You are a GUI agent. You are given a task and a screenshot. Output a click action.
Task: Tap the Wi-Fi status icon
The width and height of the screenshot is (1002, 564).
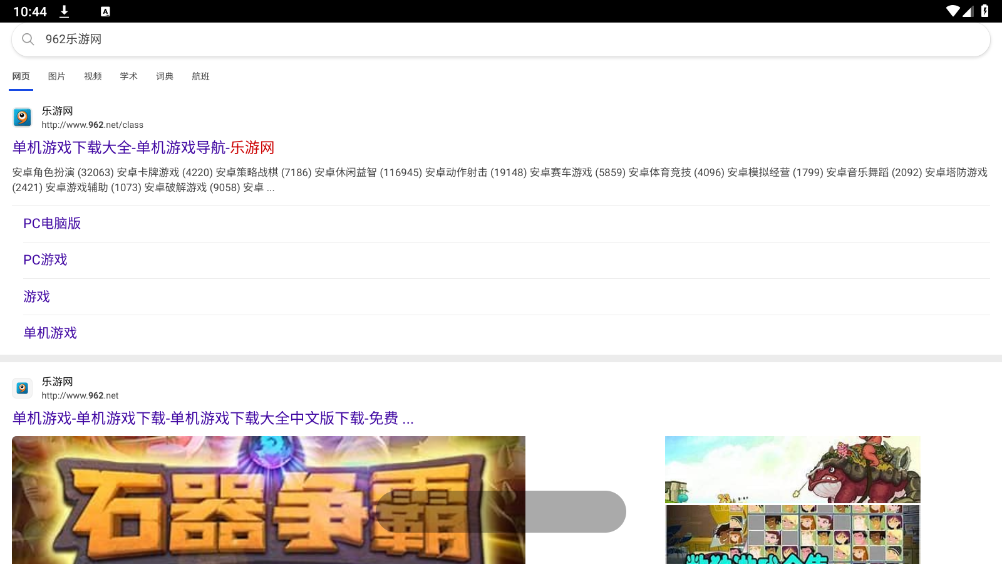952,11
